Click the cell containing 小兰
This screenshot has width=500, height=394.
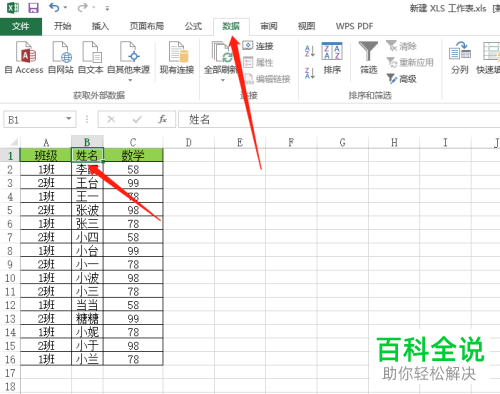coord(87,359)
